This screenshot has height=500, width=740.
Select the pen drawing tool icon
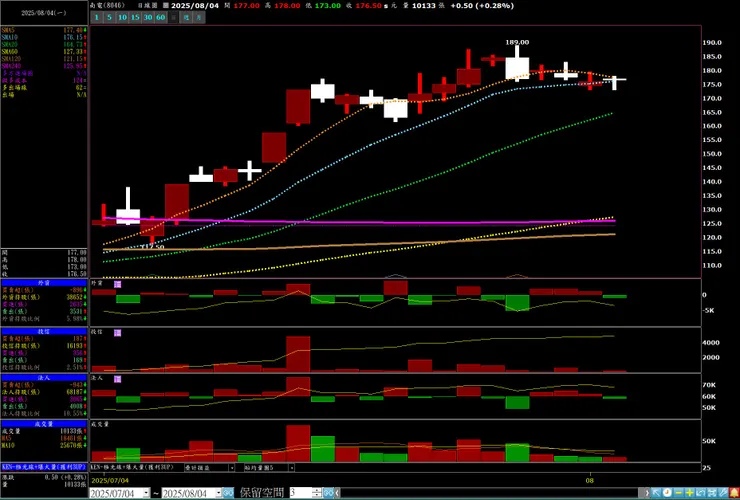(723, 493)
